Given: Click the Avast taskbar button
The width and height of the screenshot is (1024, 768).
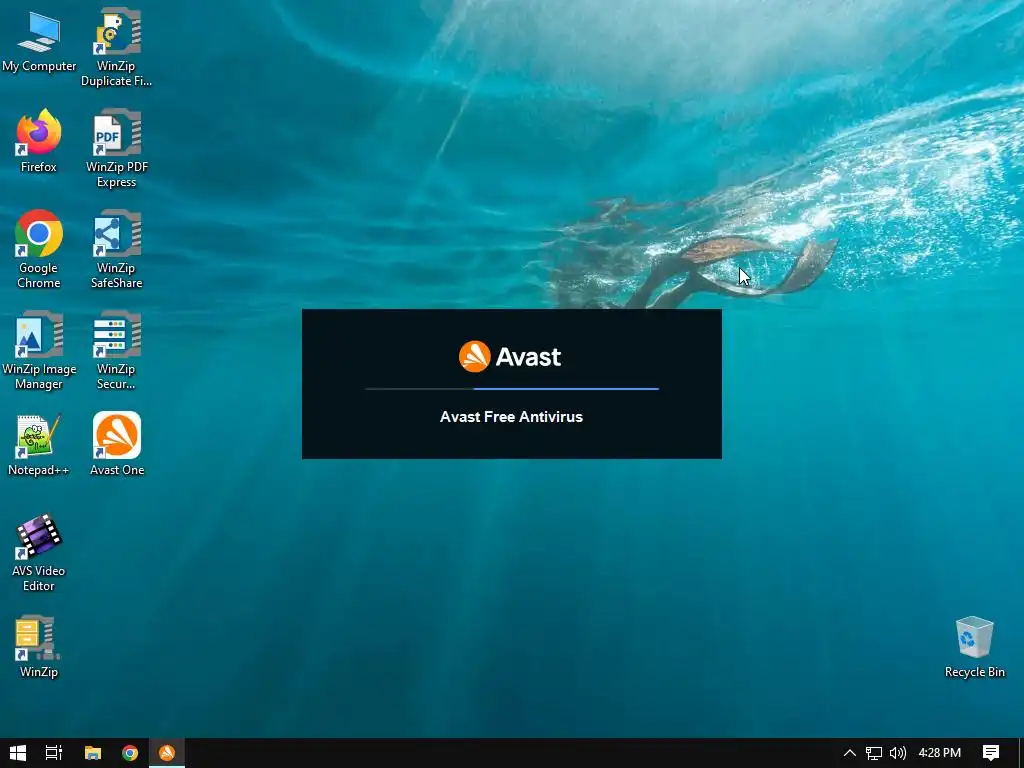Looking at the screenshot, I should (167, 753).
